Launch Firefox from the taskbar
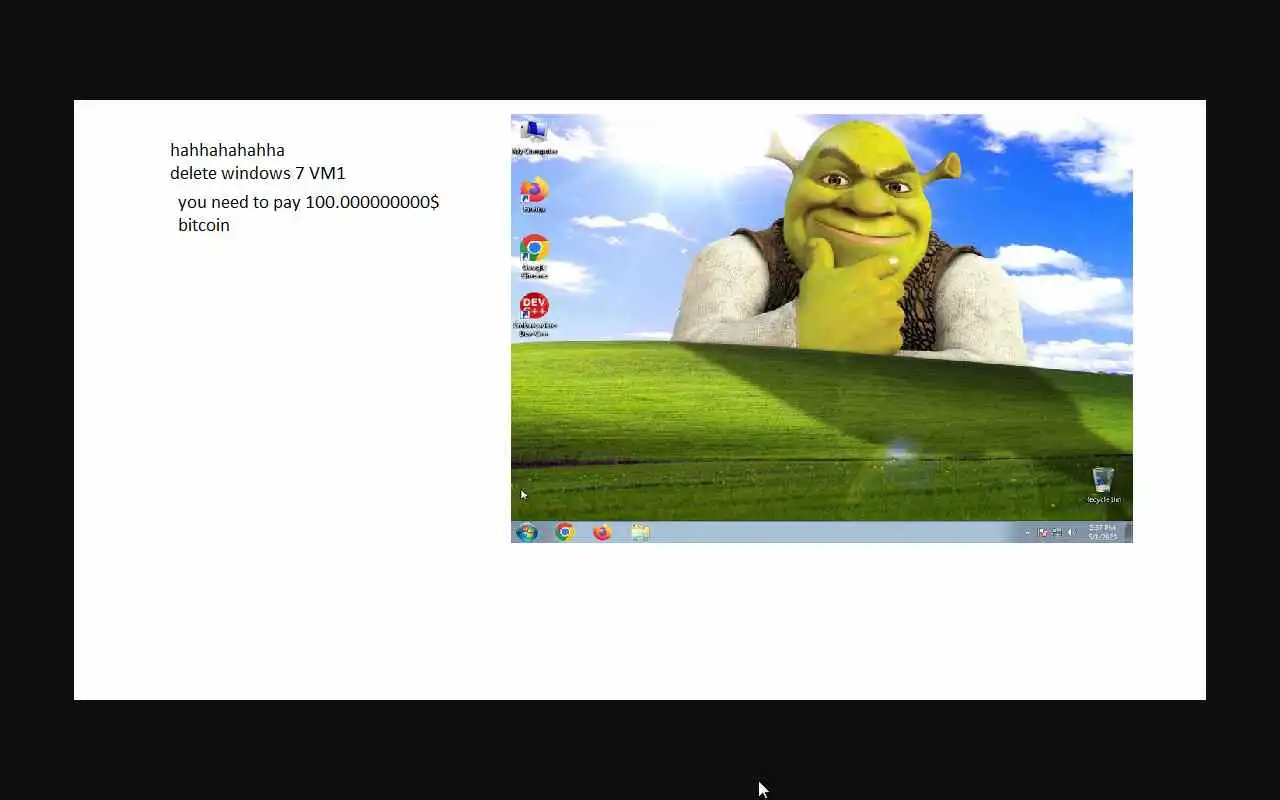1280x800 pixels. tap(602, 532)
